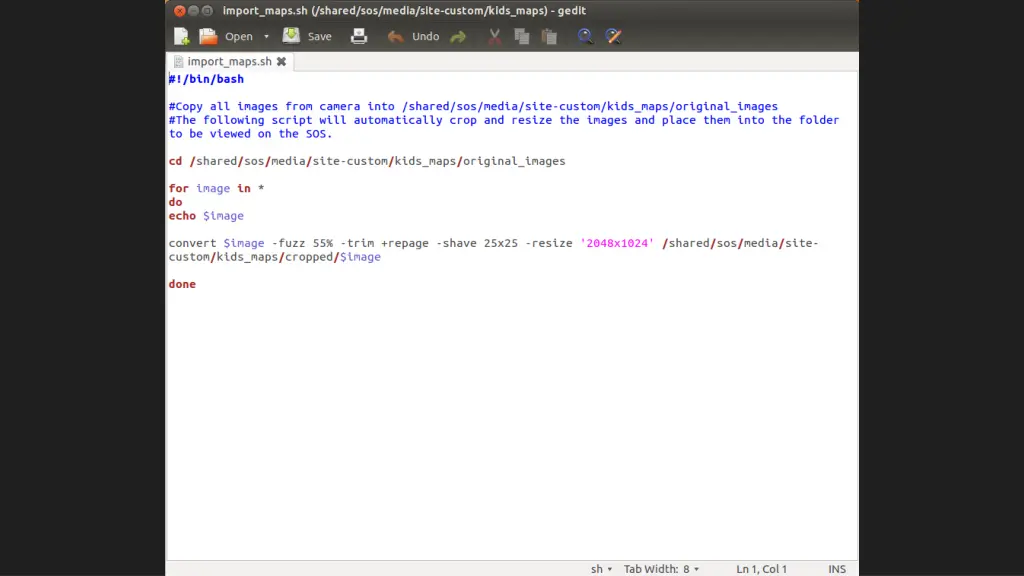Click the '#Copy all images from camera' comment line
The image size is (1024, 576).
(473, 106)
